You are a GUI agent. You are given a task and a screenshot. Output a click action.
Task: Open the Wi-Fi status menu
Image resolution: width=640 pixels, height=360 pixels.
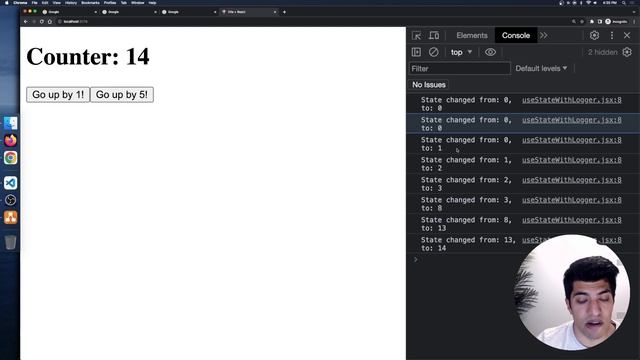588,2
